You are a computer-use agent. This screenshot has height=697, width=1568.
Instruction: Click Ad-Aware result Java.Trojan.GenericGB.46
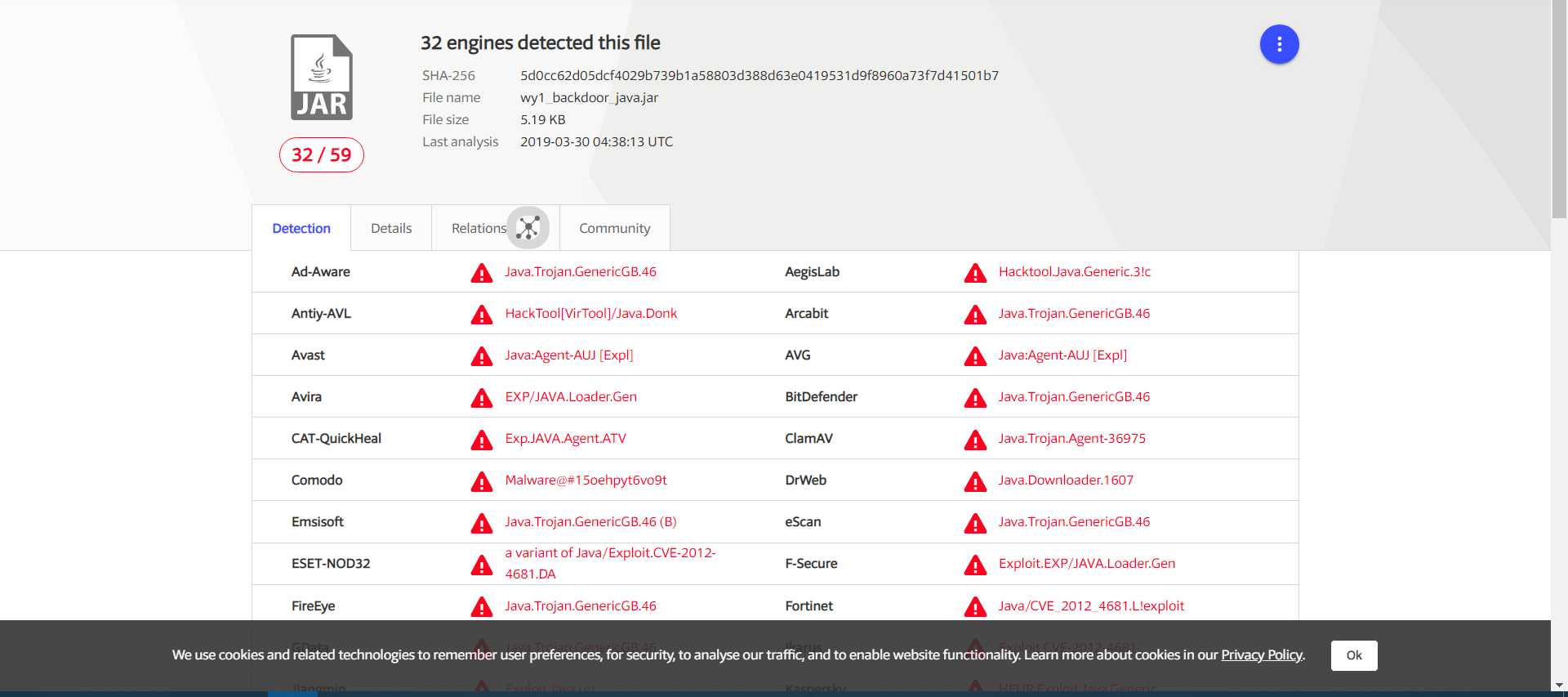click(x=581, y=271)
